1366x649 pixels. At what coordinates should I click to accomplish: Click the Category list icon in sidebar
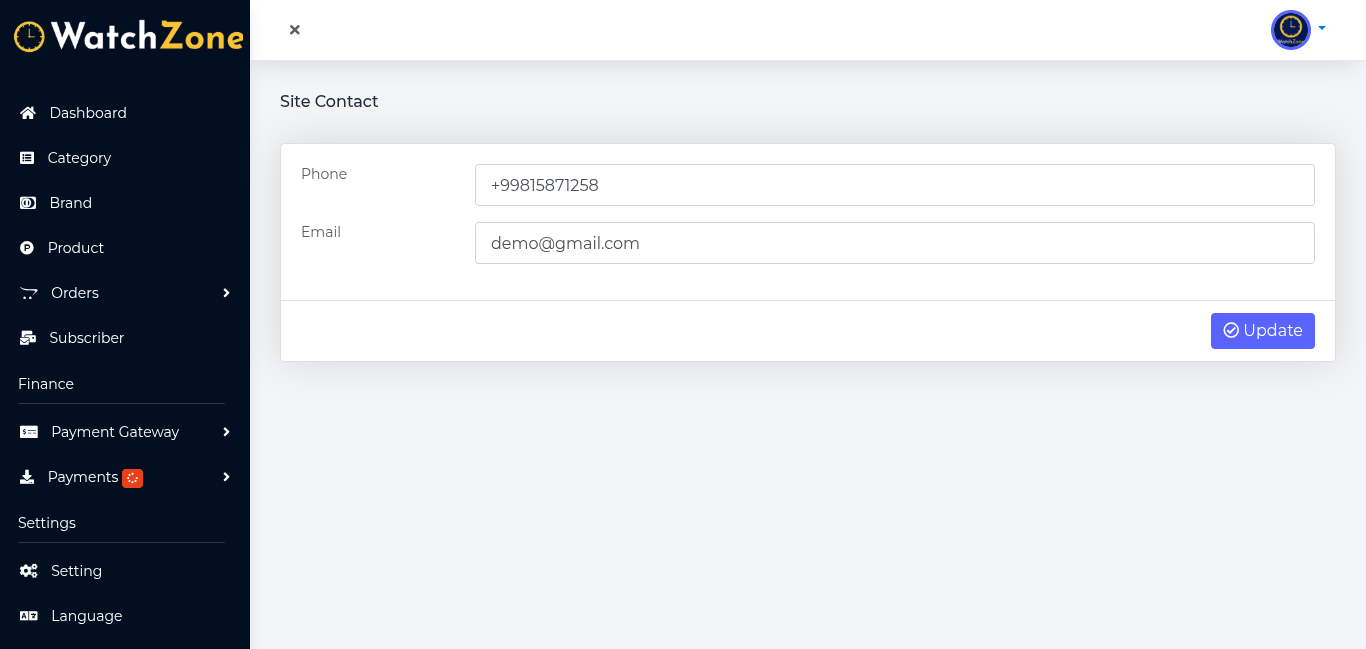27,158
